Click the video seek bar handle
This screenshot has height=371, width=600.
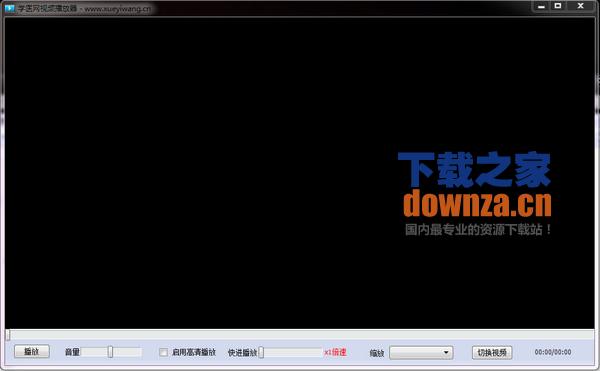pos(8,335)
